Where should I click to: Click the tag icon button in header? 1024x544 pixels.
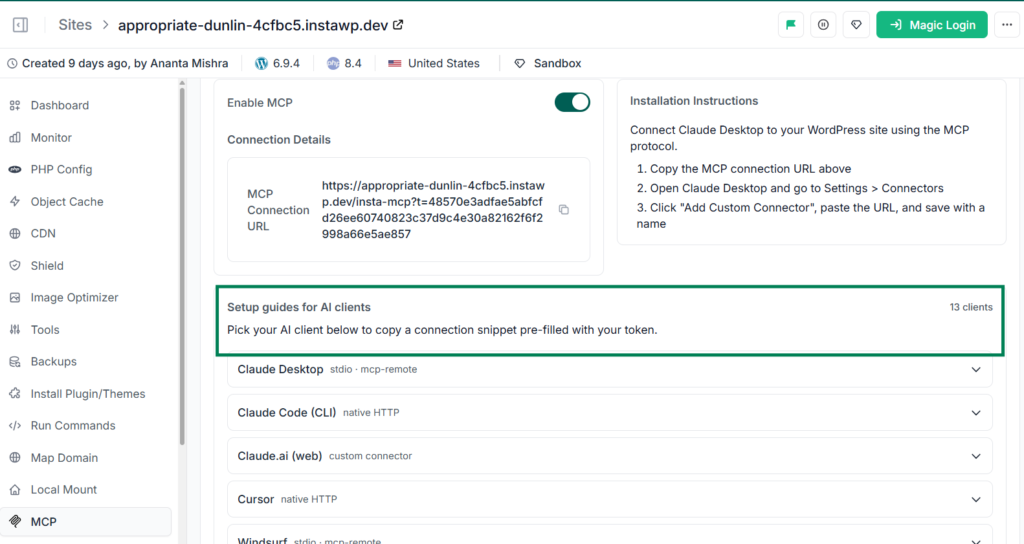(x=856, y=25)
